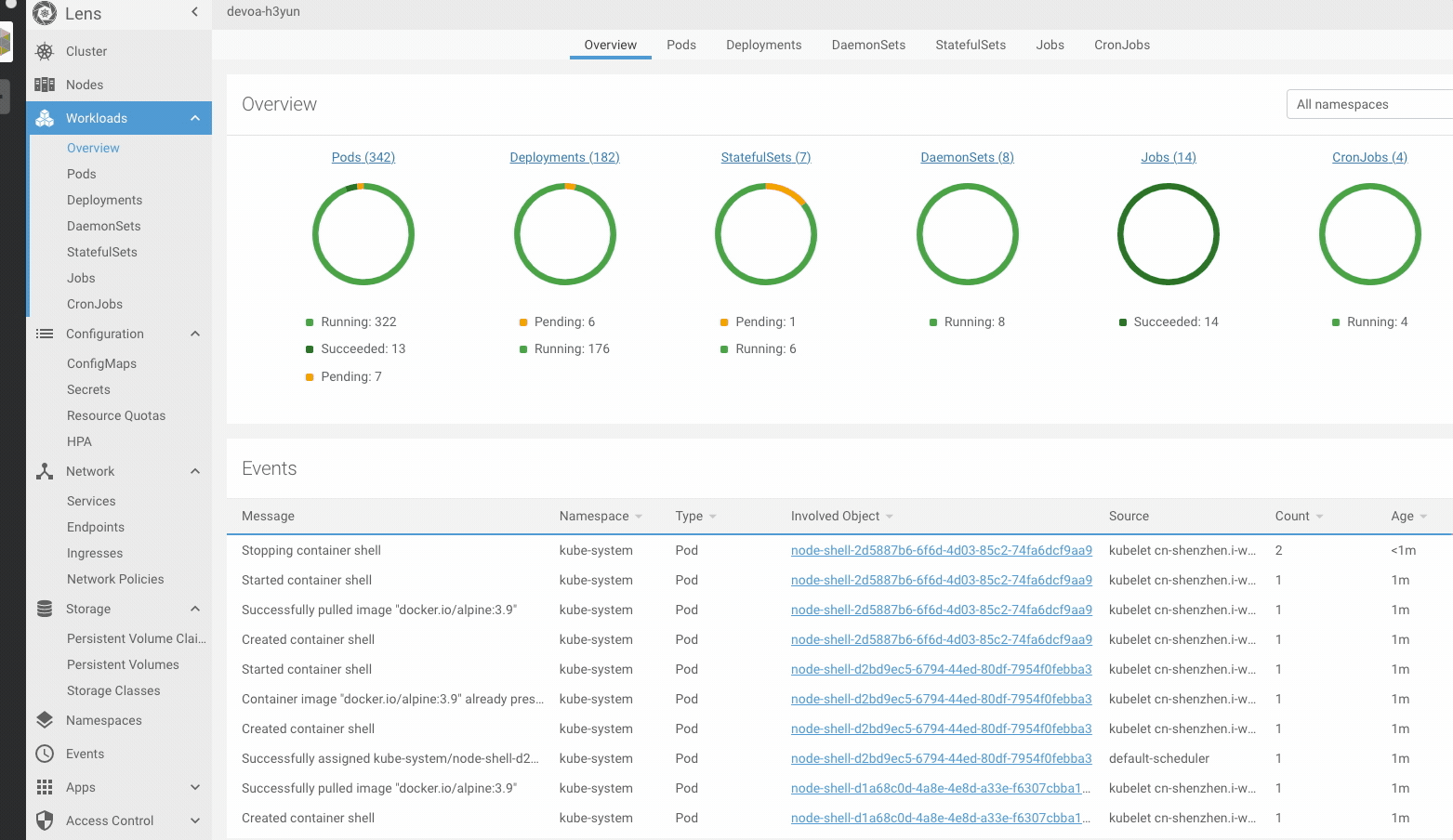
Task: Open HPA in the sidebar
Action: [79, 441]
